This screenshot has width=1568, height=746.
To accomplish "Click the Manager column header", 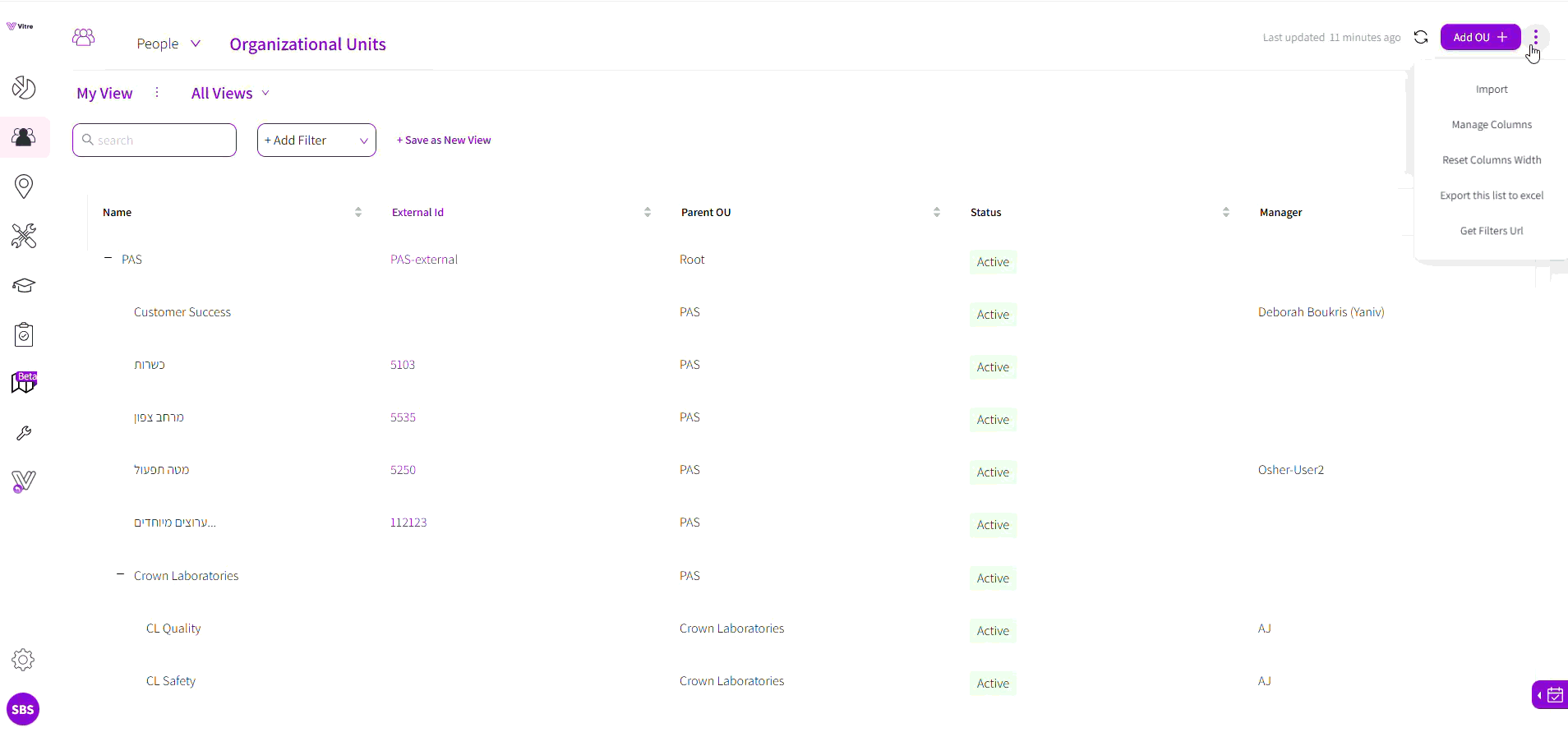I will click(x=1280, y=212).
